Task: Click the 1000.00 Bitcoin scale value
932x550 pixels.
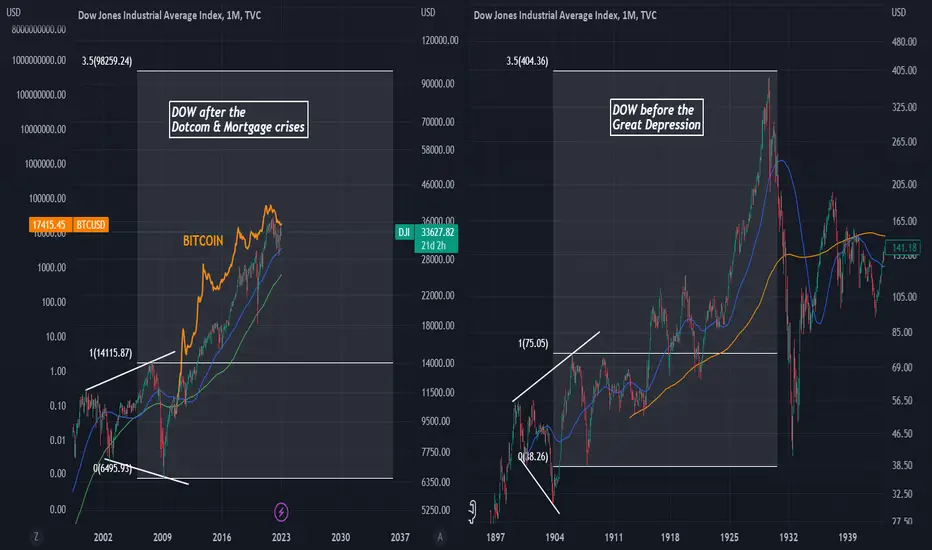Action: click(52, 268)
